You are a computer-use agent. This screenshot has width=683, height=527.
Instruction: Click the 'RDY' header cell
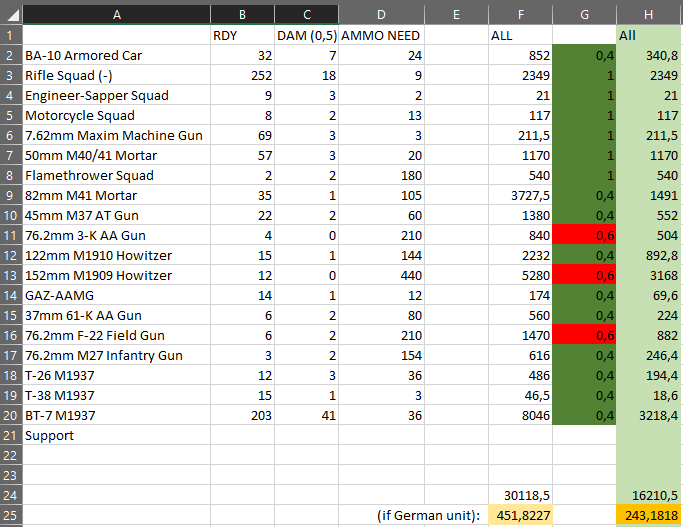click(x=242, y=35)
